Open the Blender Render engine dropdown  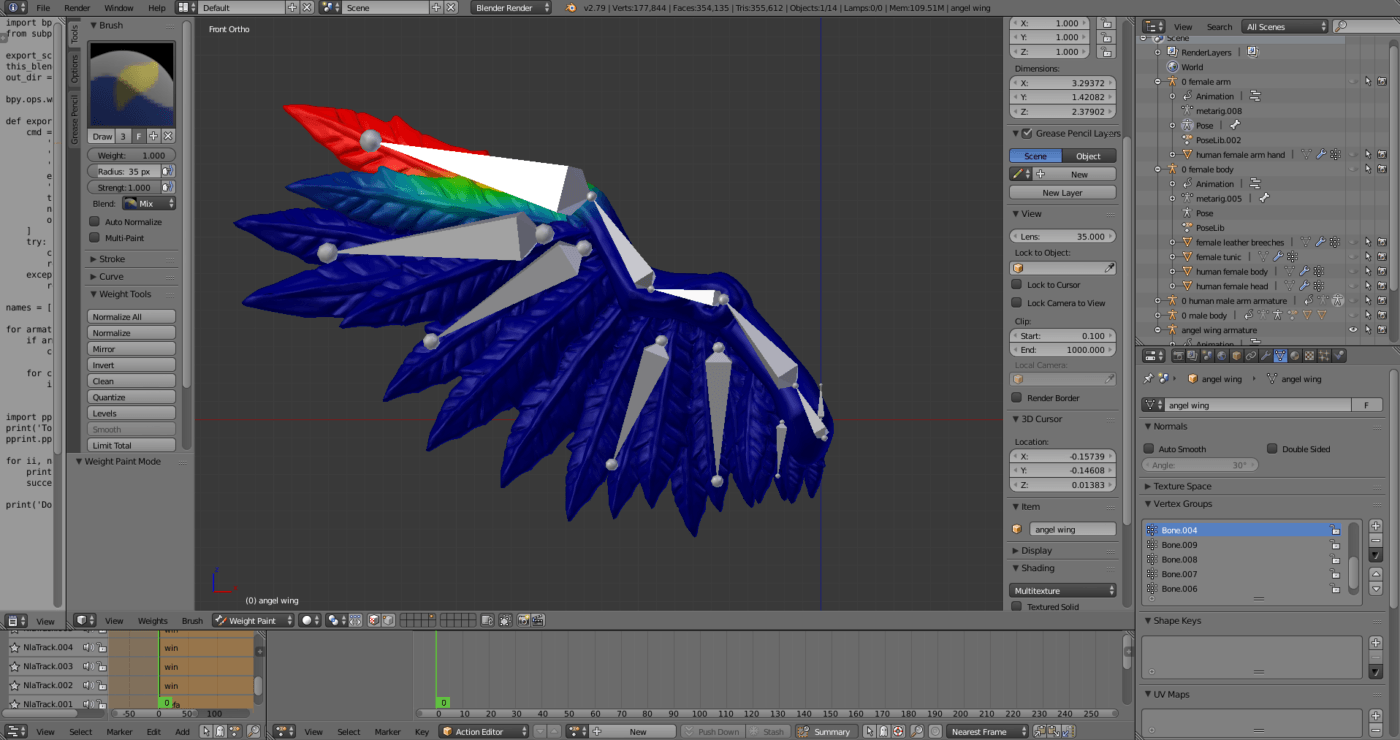point(511,7)
